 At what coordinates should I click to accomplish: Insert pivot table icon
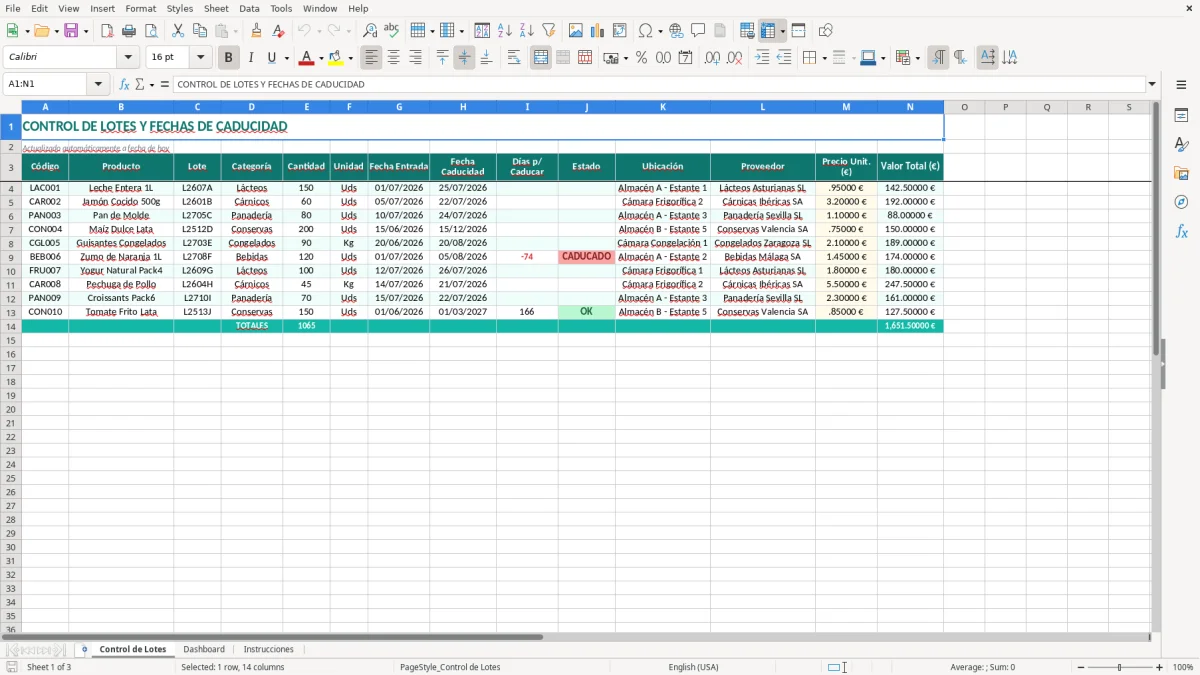click(x=620, y=31)
